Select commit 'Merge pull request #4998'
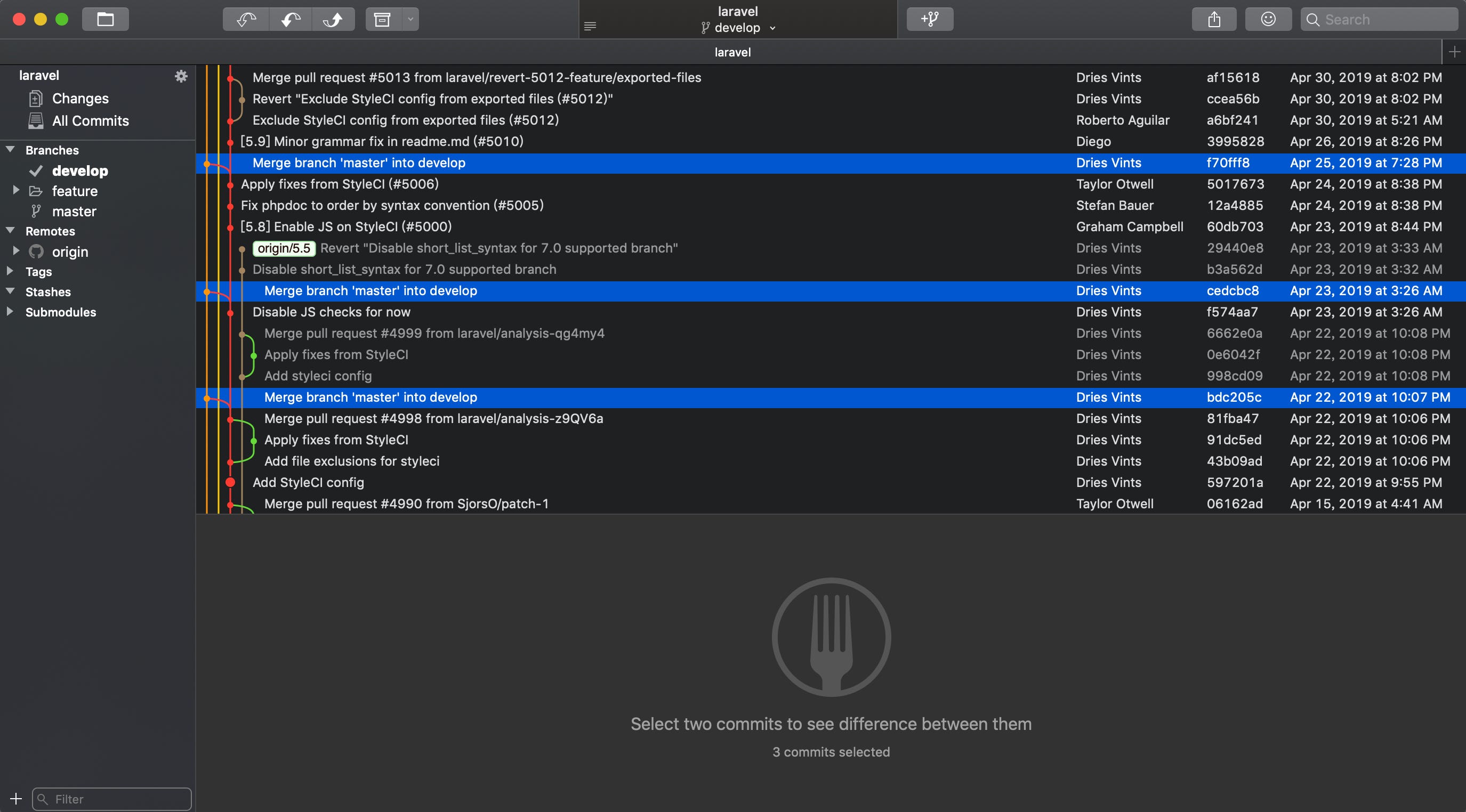The image size is (1466, 812). click(x=831, y=418)
